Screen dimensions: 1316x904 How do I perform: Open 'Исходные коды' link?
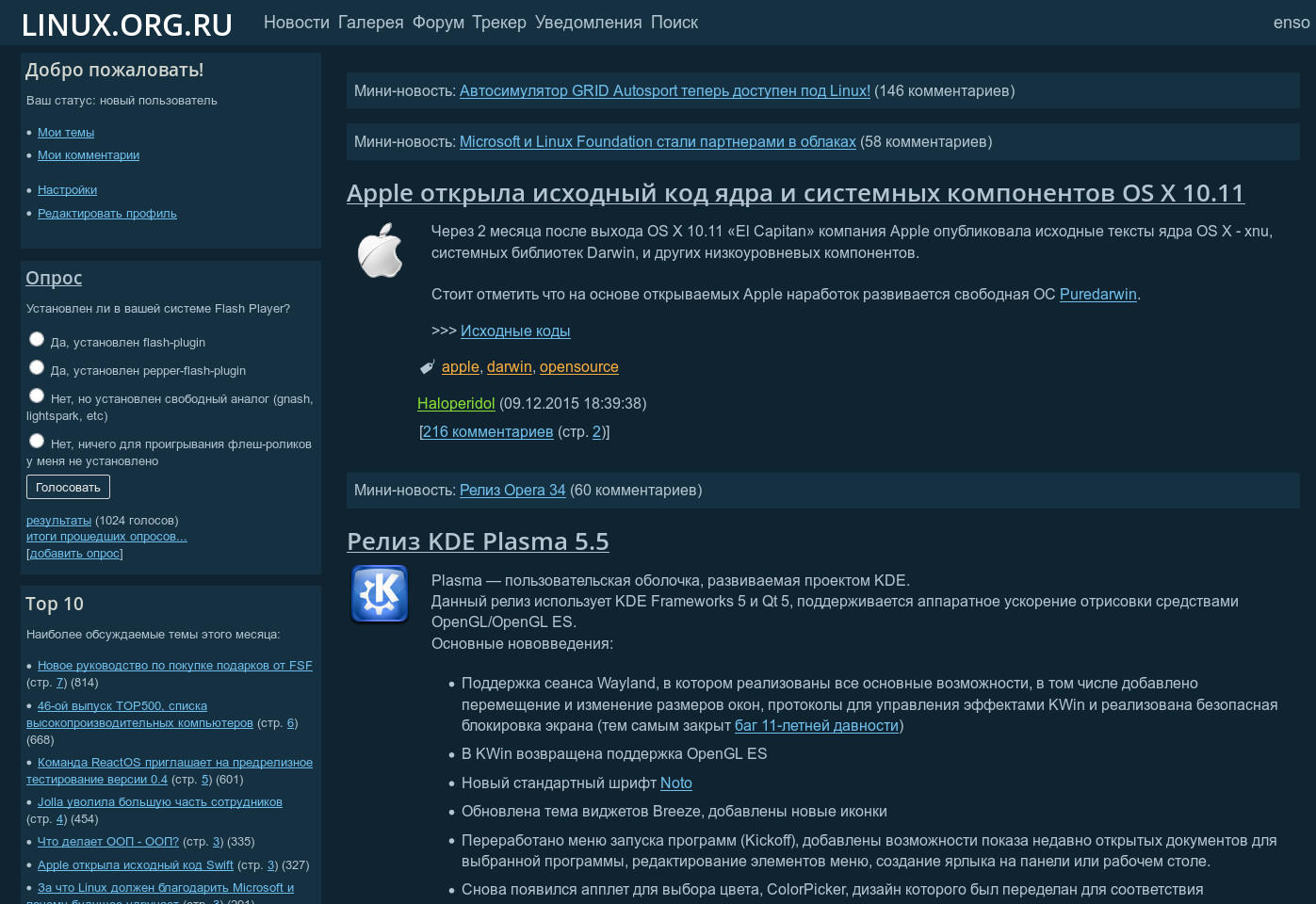pyautogui.click(x=515, y=331)
